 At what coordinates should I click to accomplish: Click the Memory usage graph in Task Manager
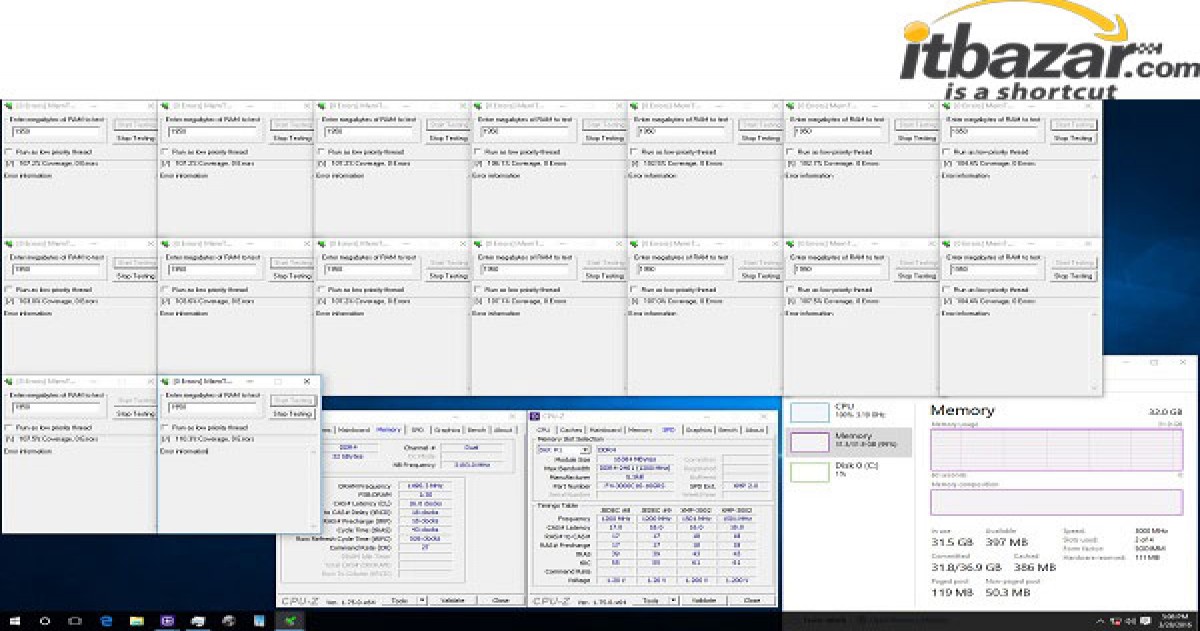click(1057, 450)
